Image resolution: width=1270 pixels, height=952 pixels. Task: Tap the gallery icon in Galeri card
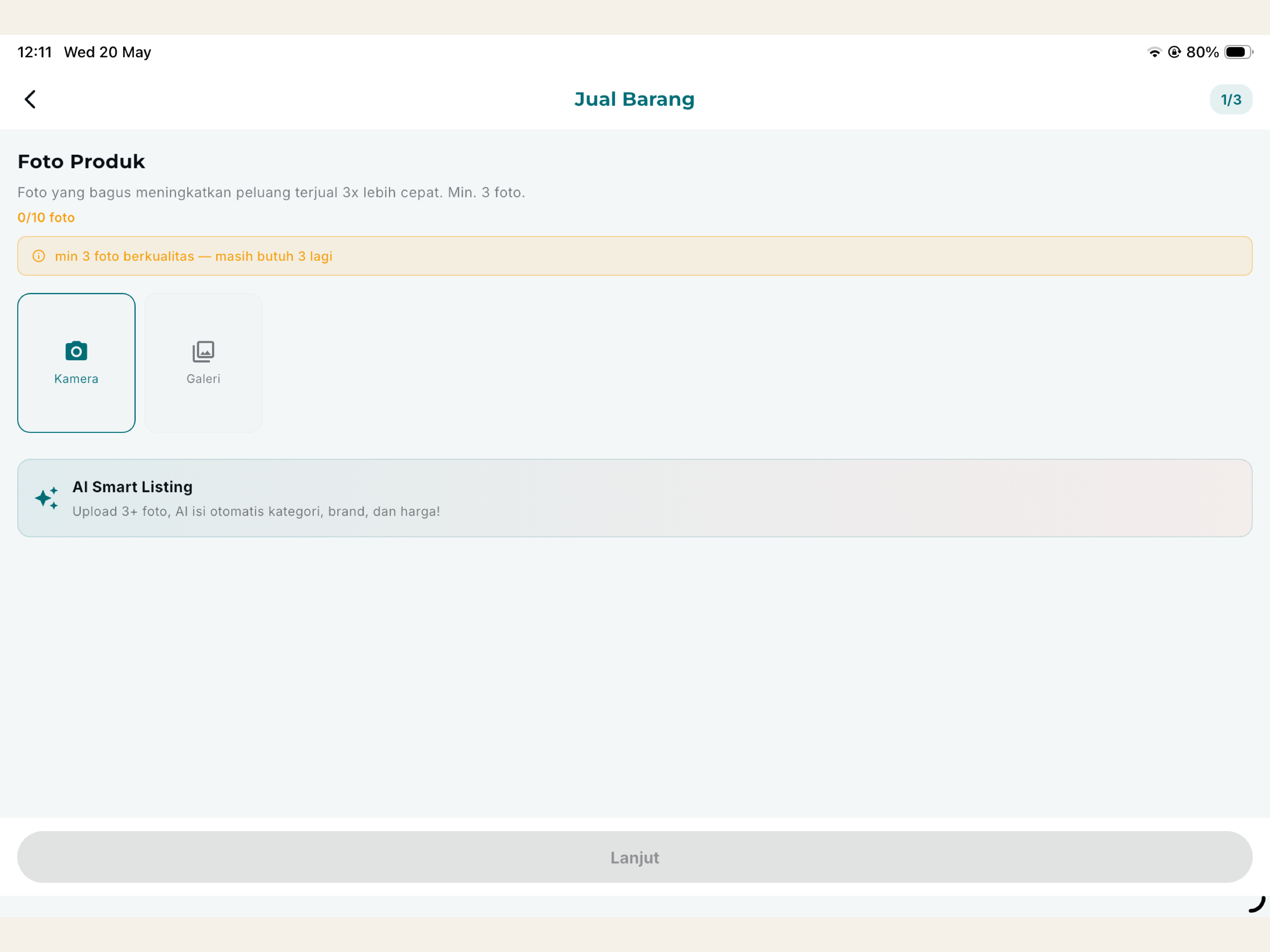pyautogui.click(x=203, y=351)
